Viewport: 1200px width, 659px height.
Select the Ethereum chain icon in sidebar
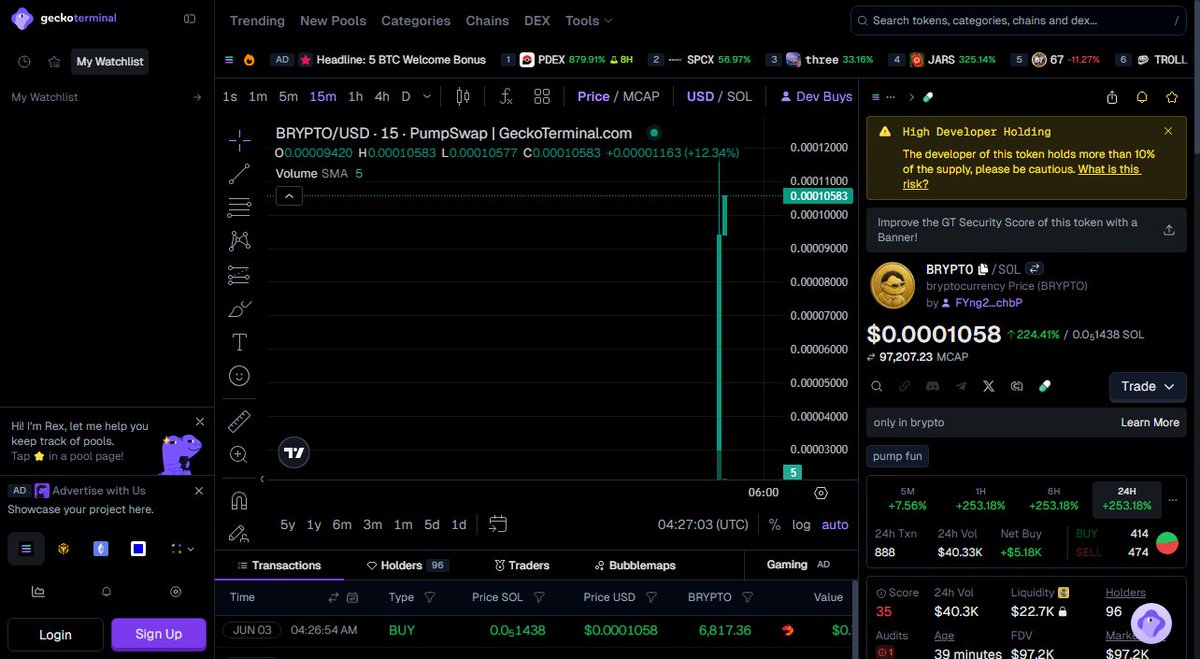click(101, 548)
